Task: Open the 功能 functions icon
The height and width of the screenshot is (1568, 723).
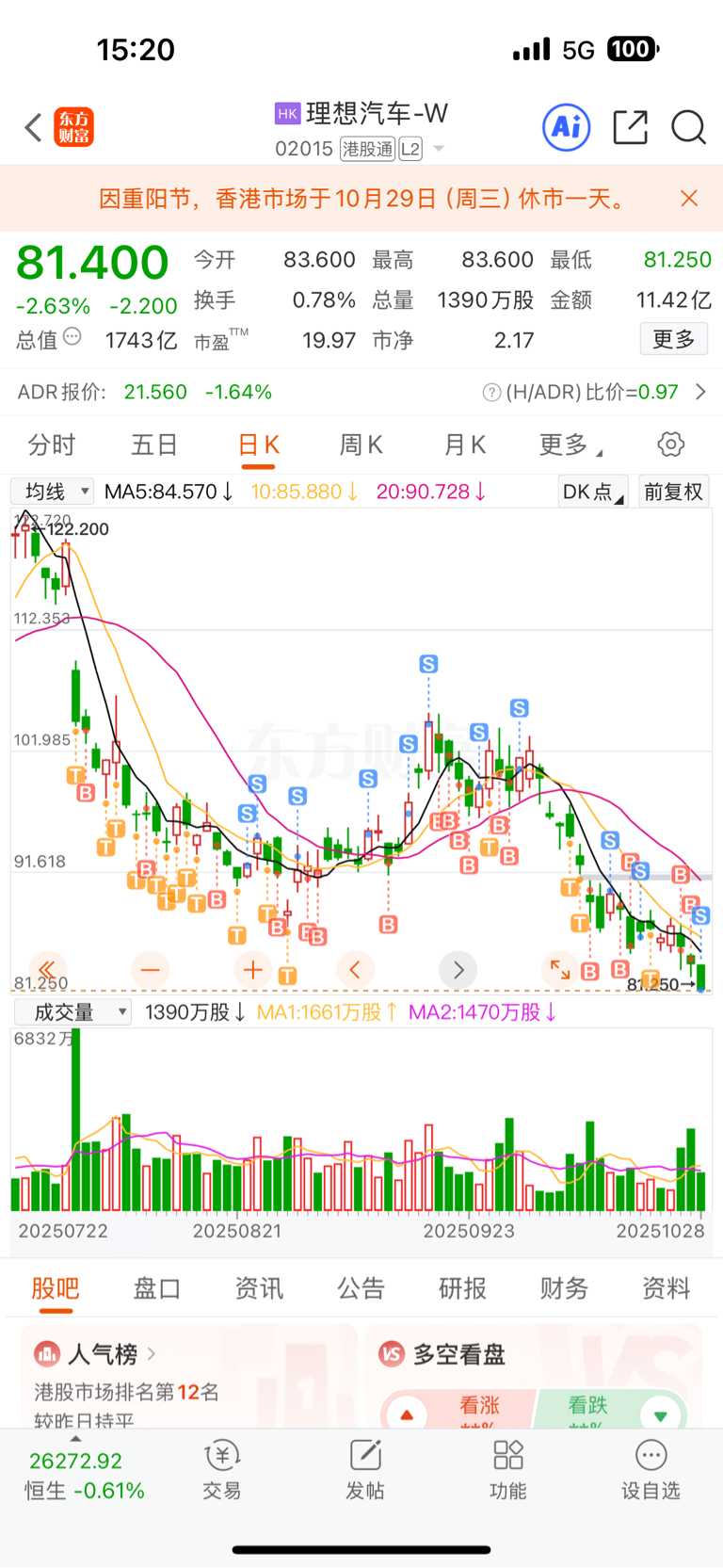Action: [x=508, y=1456]
